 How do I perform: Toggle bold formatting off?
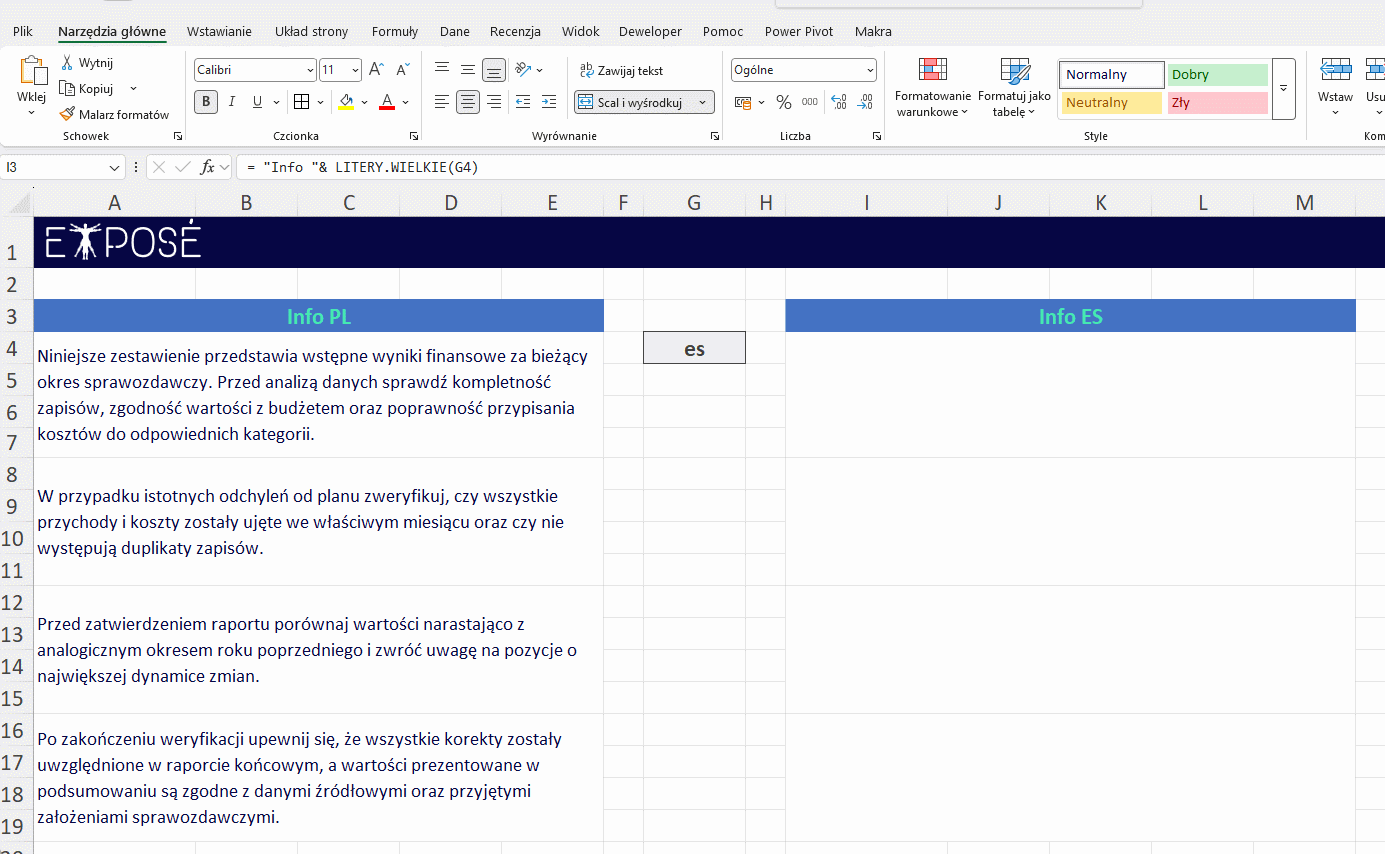point(206,102)
